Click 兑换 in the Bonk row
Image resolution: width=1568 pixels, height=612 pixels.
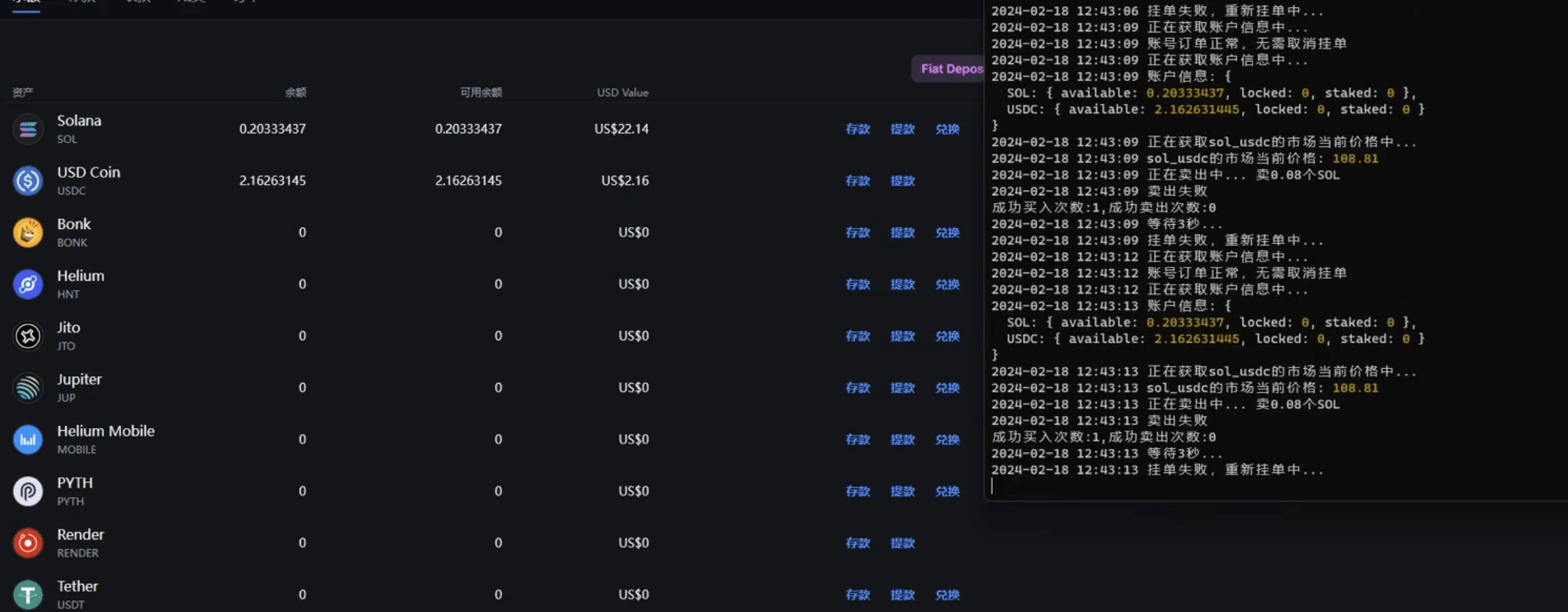tap(947, 232)
